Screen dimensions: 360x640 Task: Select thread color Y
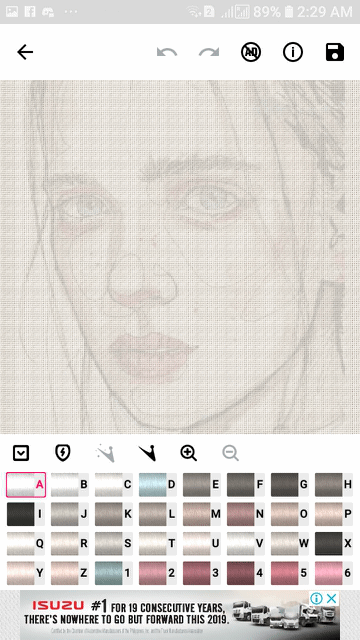pyautogui.click(x=26, y=573)
